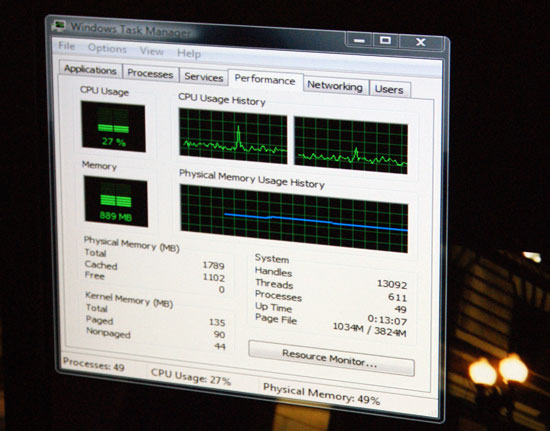Open the Help menu
The height and width of the screenshot is (431, 550).
click(x=189, y=53)
